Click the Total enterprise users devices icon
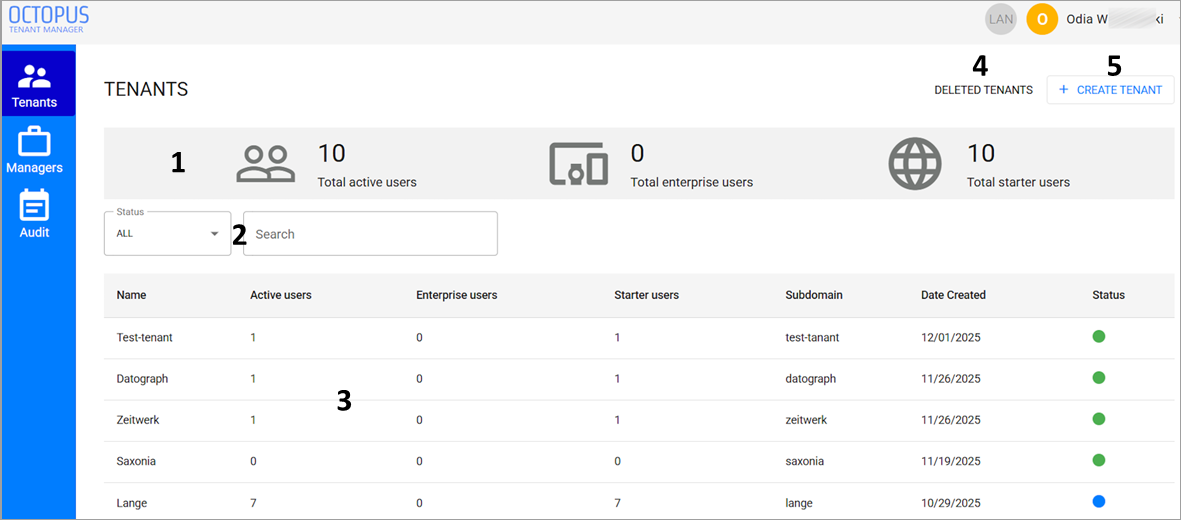The image size is (1181, 520). pyautogui.click(x=578, y=164)
